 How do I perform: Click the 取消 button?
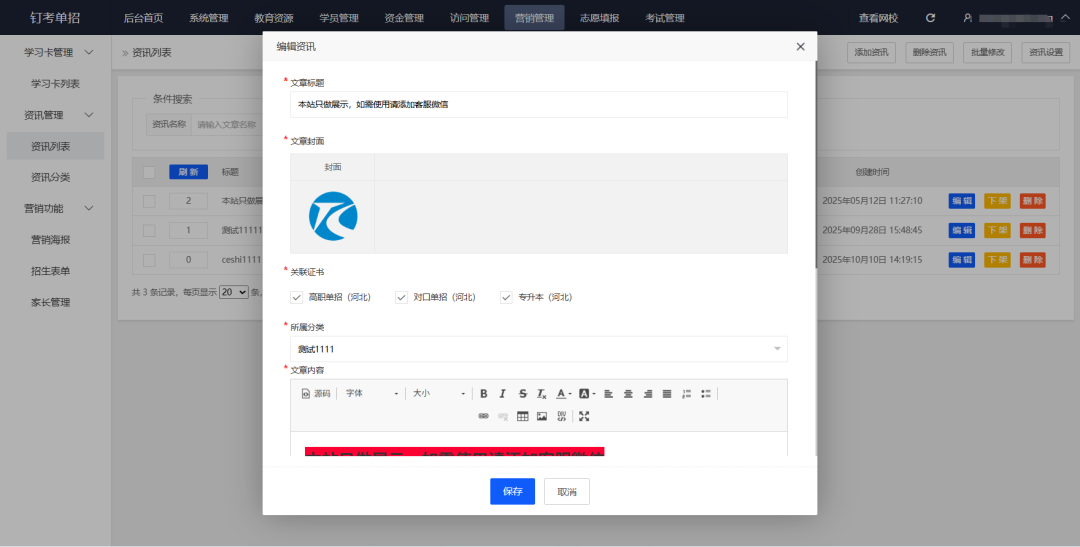[566, 492]
